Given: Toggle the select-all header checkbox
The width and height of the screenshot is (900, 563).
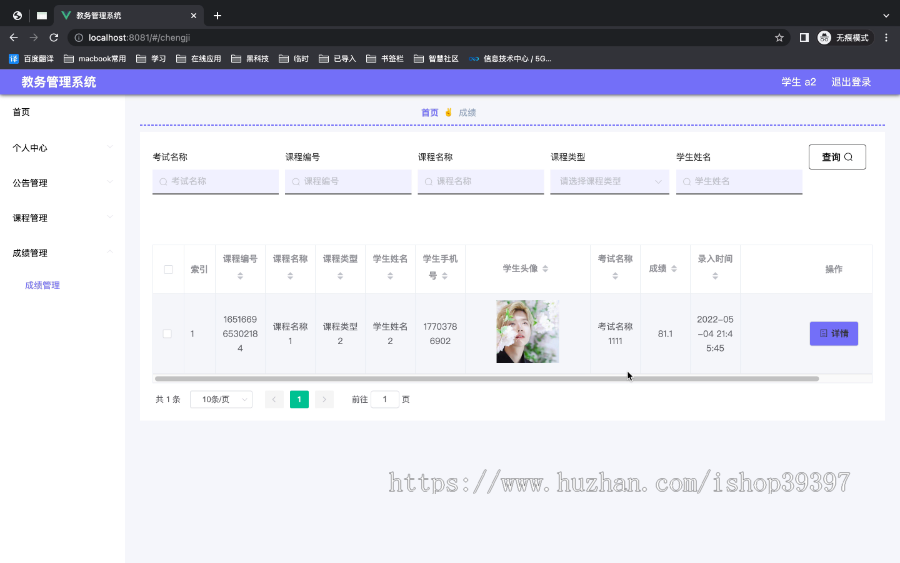Looking at the screenshot, I should 168,269.
